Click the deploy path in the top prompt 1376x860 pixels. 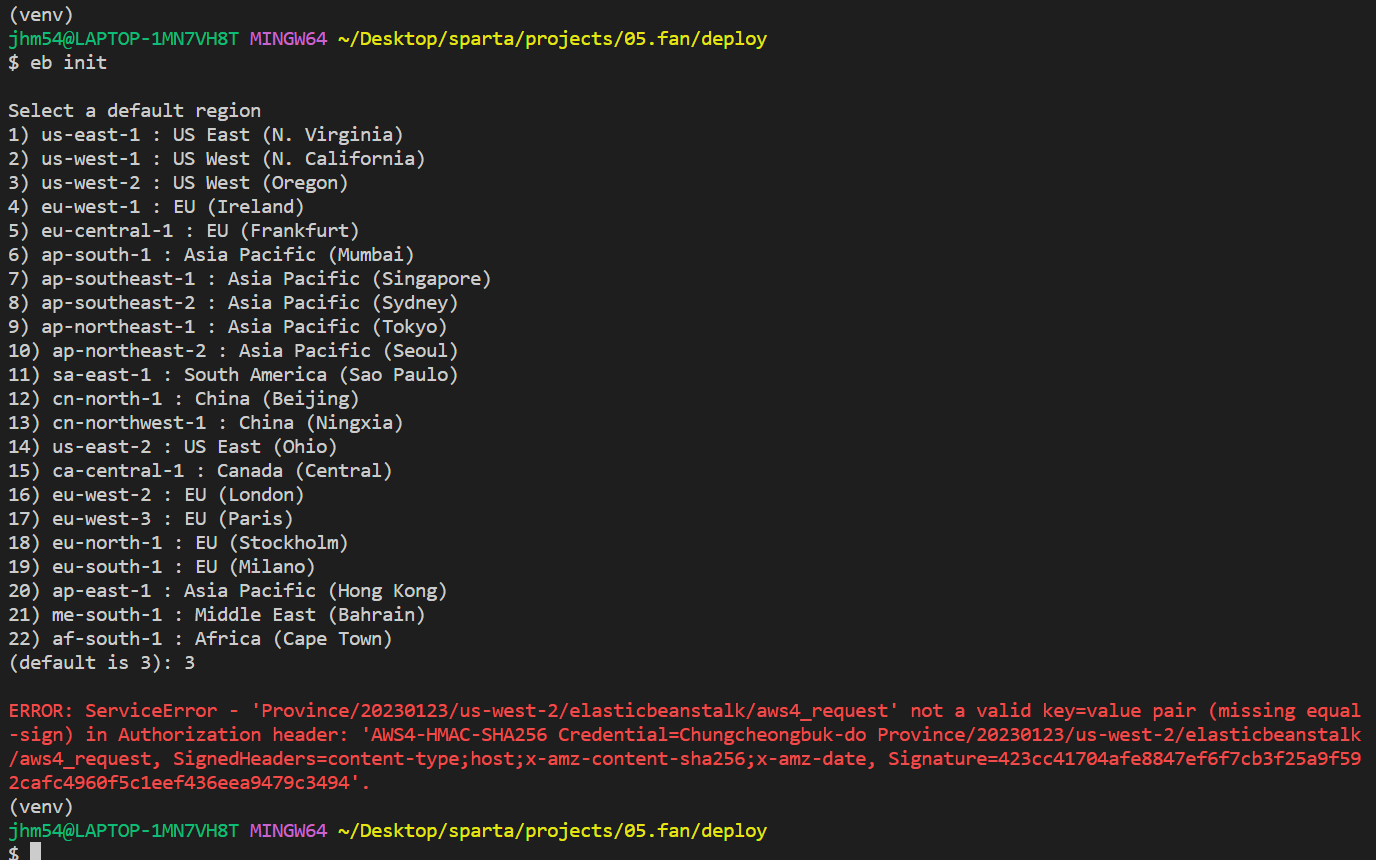(553, 39)
